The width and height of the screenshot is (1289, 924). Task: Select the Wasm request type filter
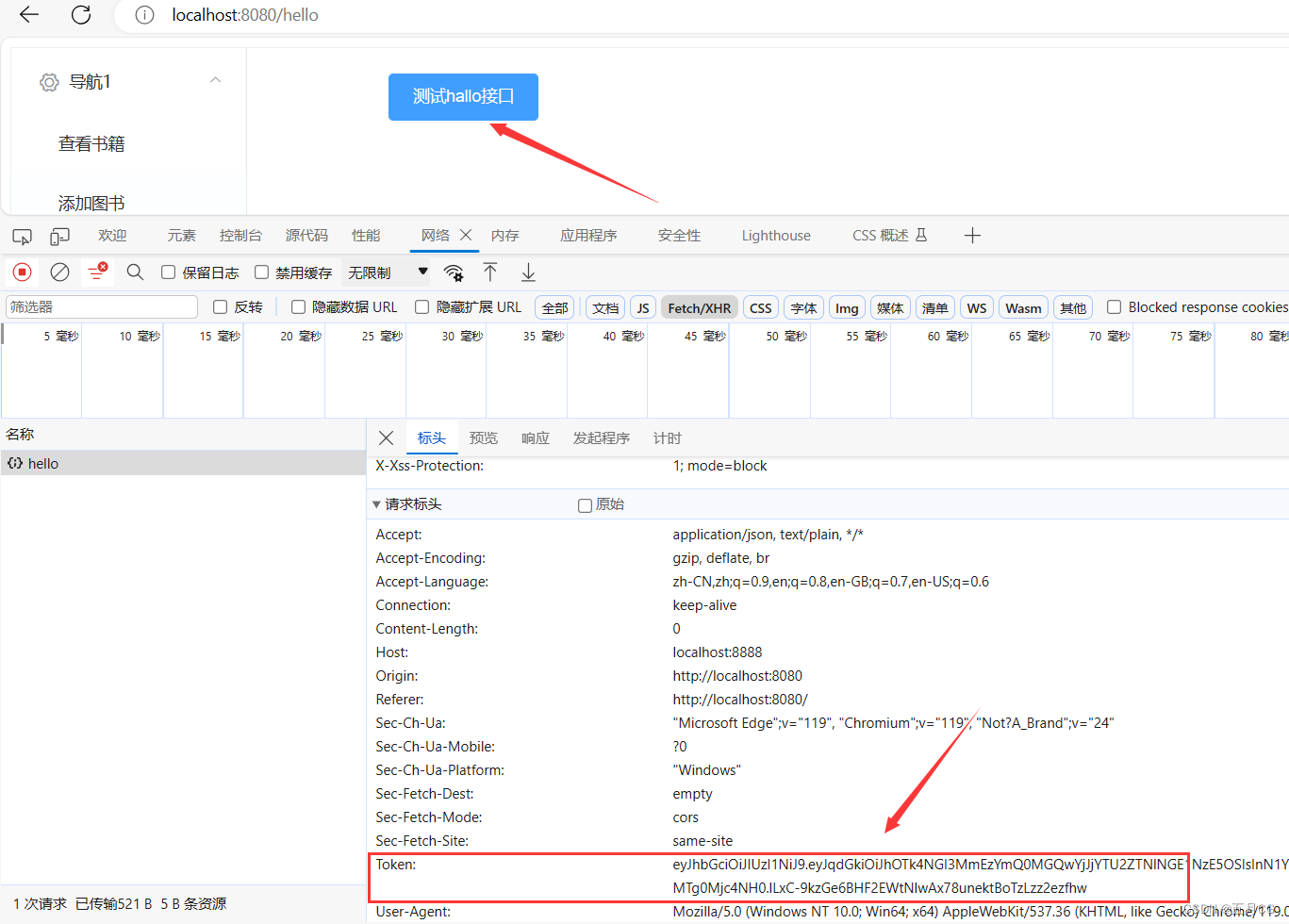point(1023,308)
